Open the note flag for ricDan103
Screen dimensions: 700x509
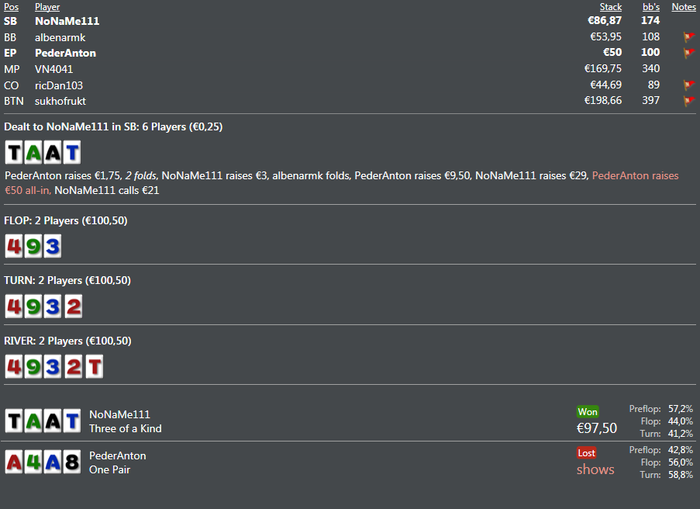[x=689, y=85]
